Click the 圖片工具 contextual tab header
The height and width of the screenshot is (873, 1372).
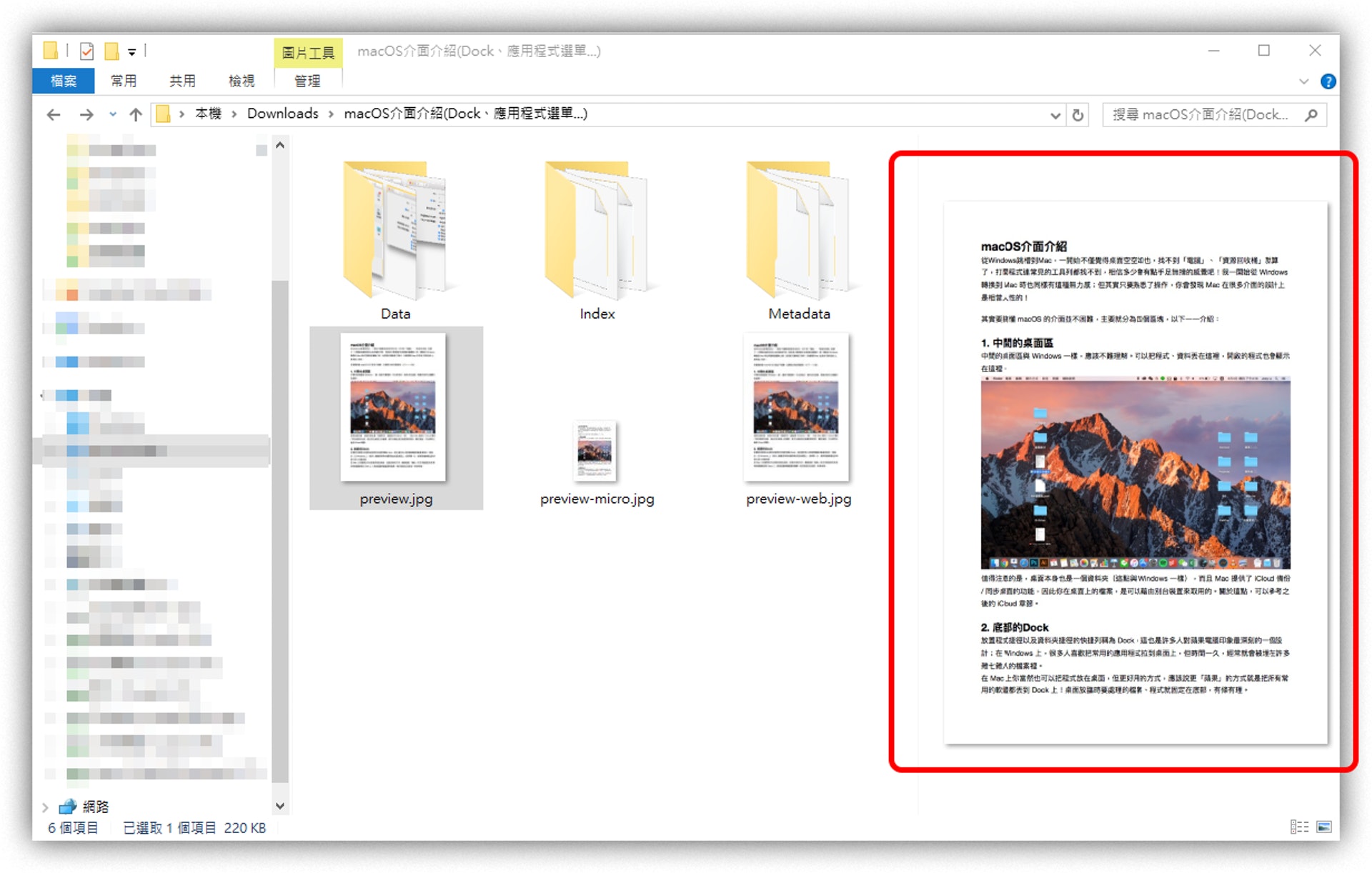pyautogui.click(x=308, y=52)
